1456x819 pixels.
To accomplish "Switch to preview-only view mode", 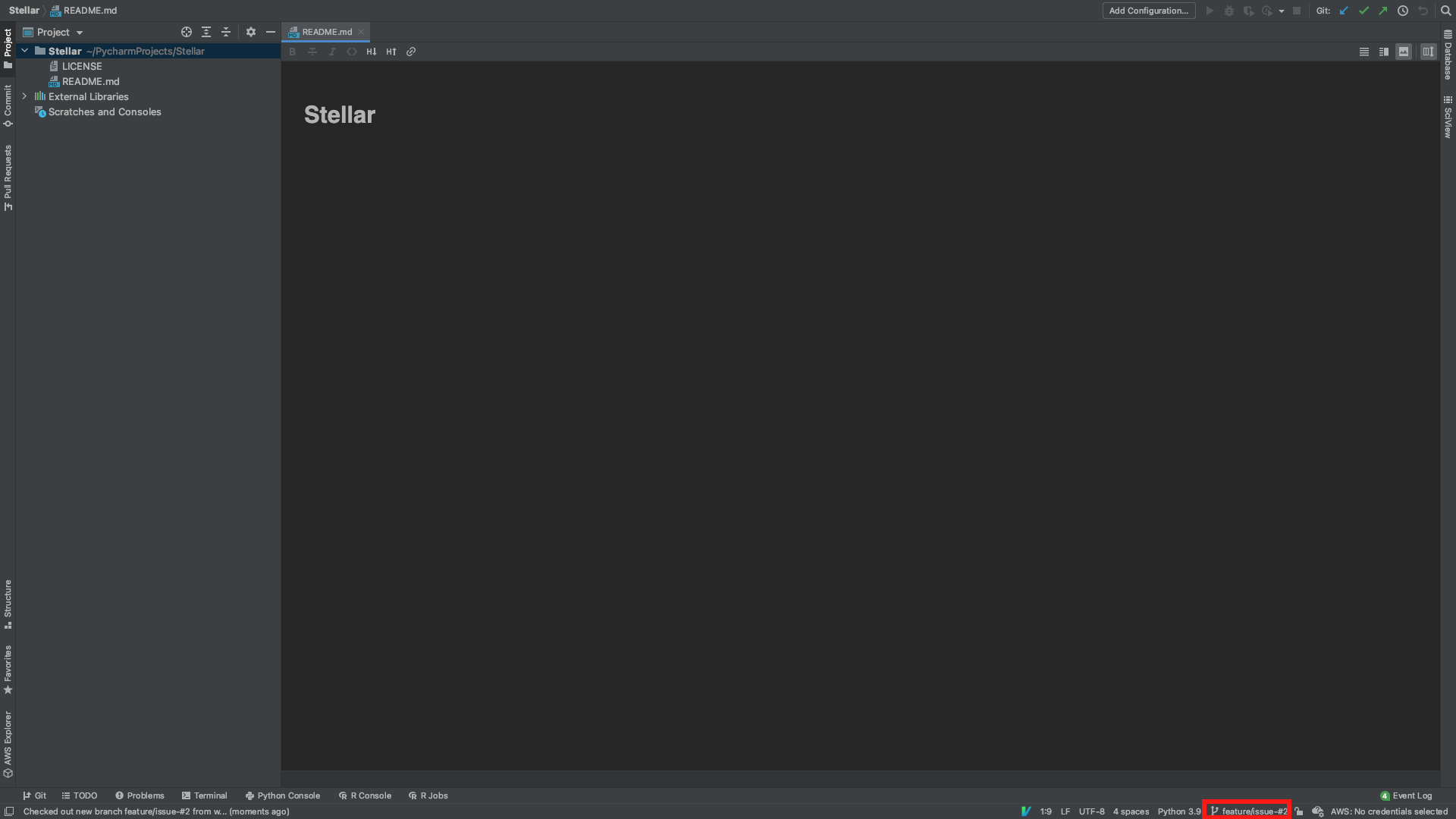I will 1404,52.
